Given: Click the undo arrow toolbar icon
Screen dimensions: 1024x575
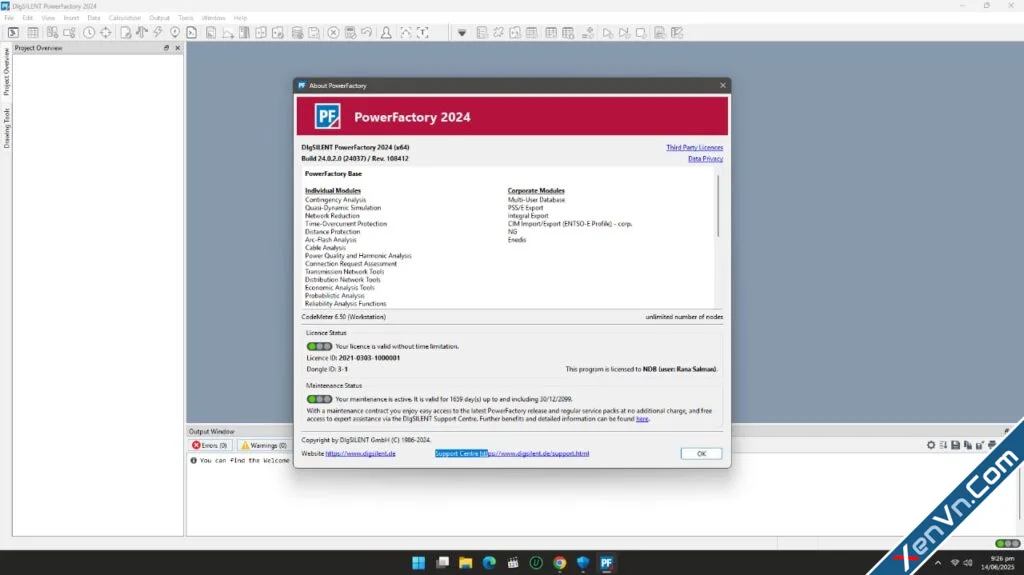Looking at the screenshot, I should tap(367, 33).
